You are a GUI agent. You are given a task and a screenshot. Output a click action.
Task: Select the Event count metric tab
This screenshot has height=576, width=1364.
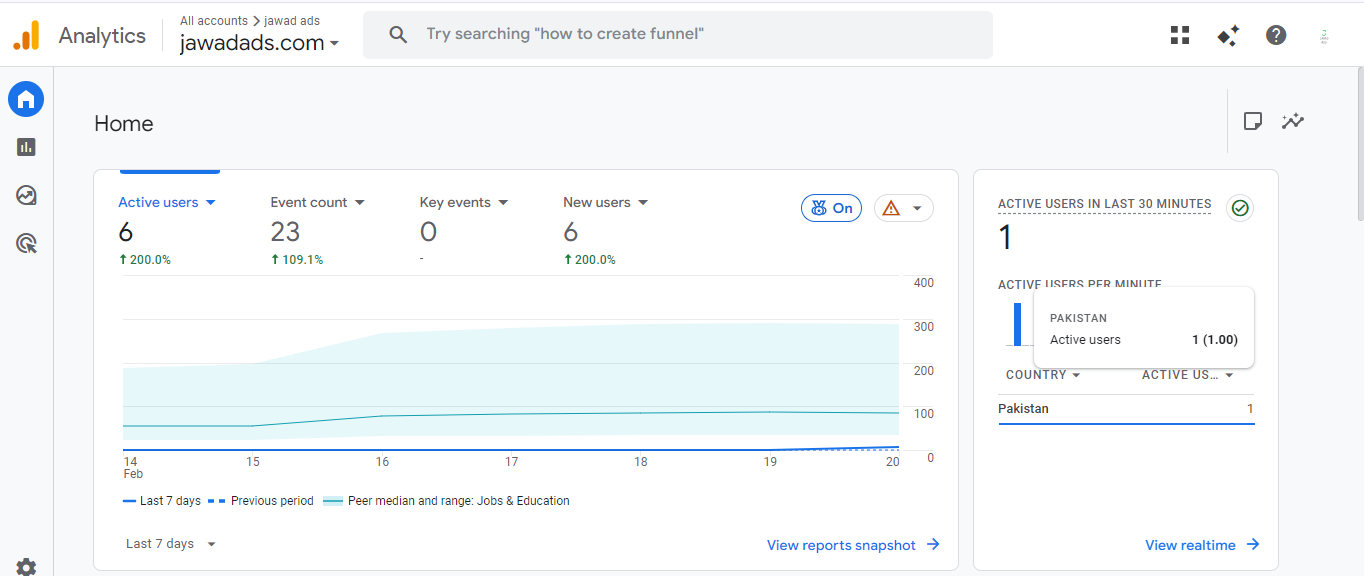[x=317, y=202]
